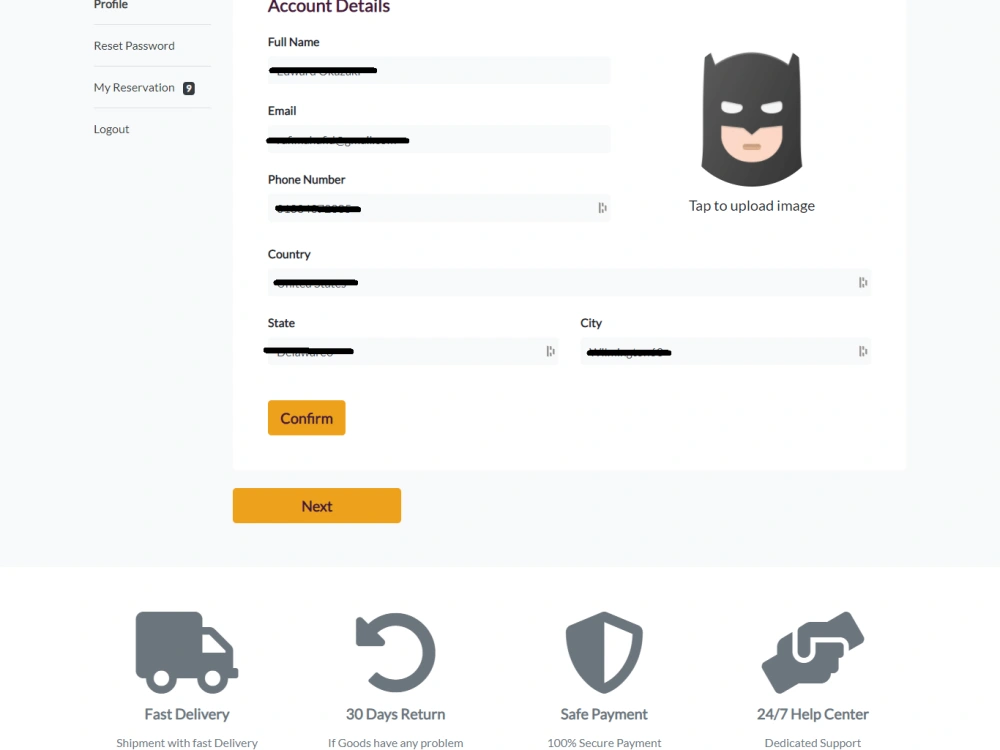This screenshot has height=750, width=1000.
Task: Click '100% Secure Payment' text
Action: click(604, 743)
